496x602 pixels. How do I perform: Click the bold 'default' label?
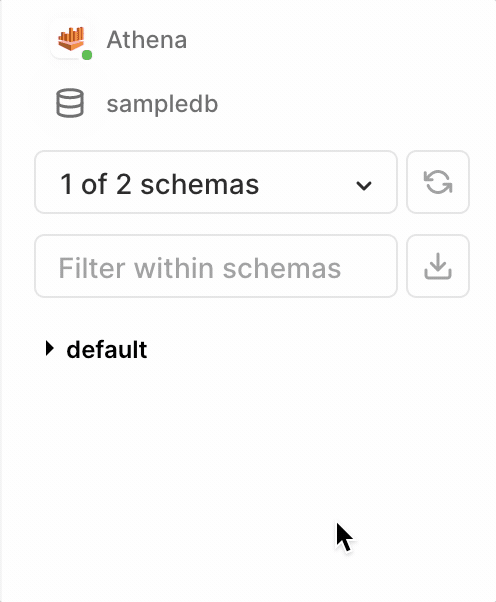pyautogui.click(x=107, y=349)
